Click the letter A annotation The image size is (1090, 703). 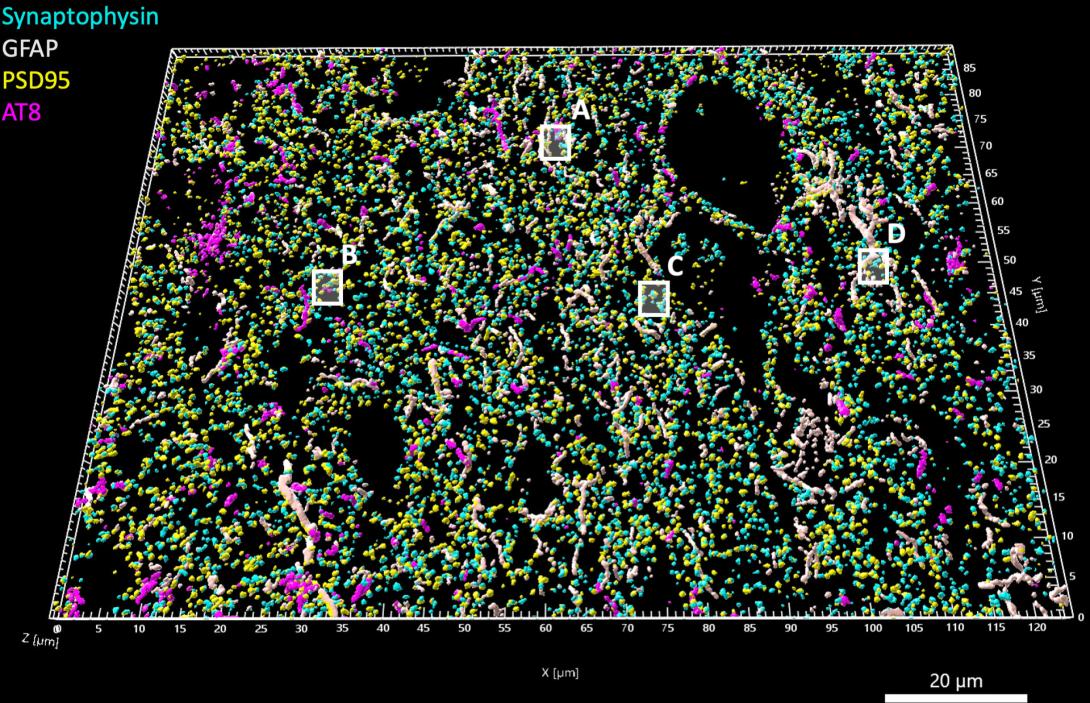pyautogui.click(x=580, y=112)
